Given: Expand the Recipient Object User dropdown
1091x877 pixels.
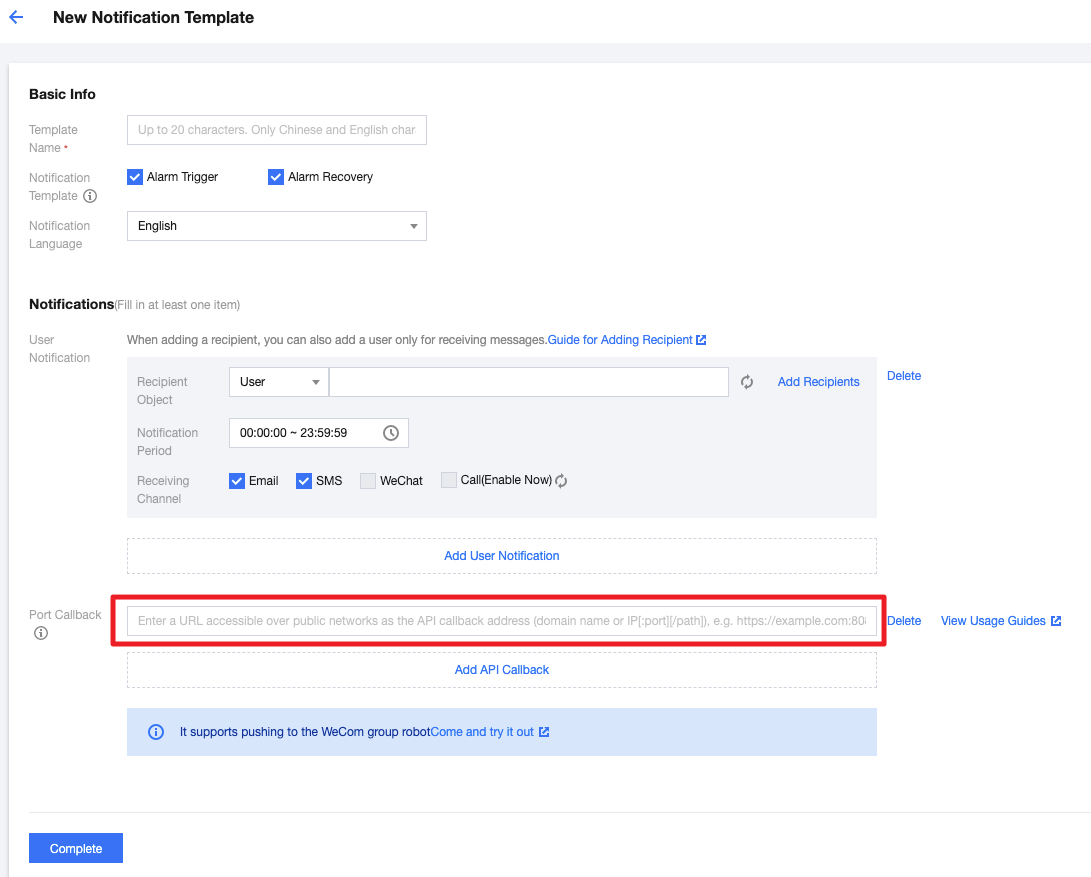Looking at the screenshot, I should pyautogui.click(x=278, y=382).
